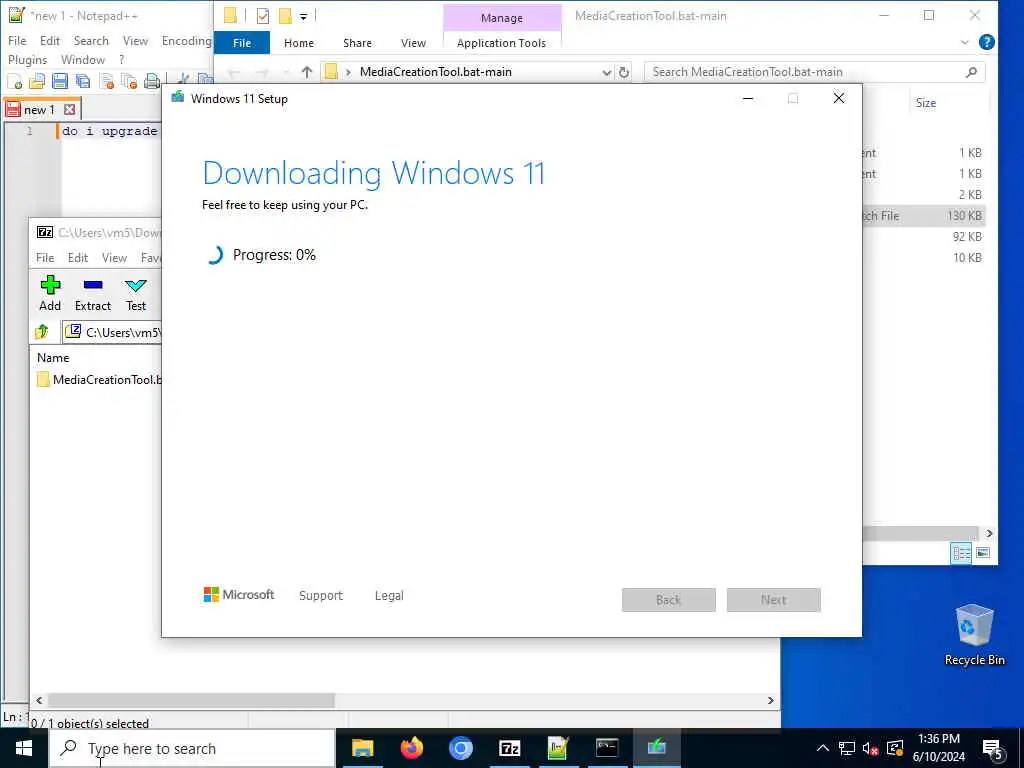Click the Up arrow in Explorer navigation

point(306,72)
